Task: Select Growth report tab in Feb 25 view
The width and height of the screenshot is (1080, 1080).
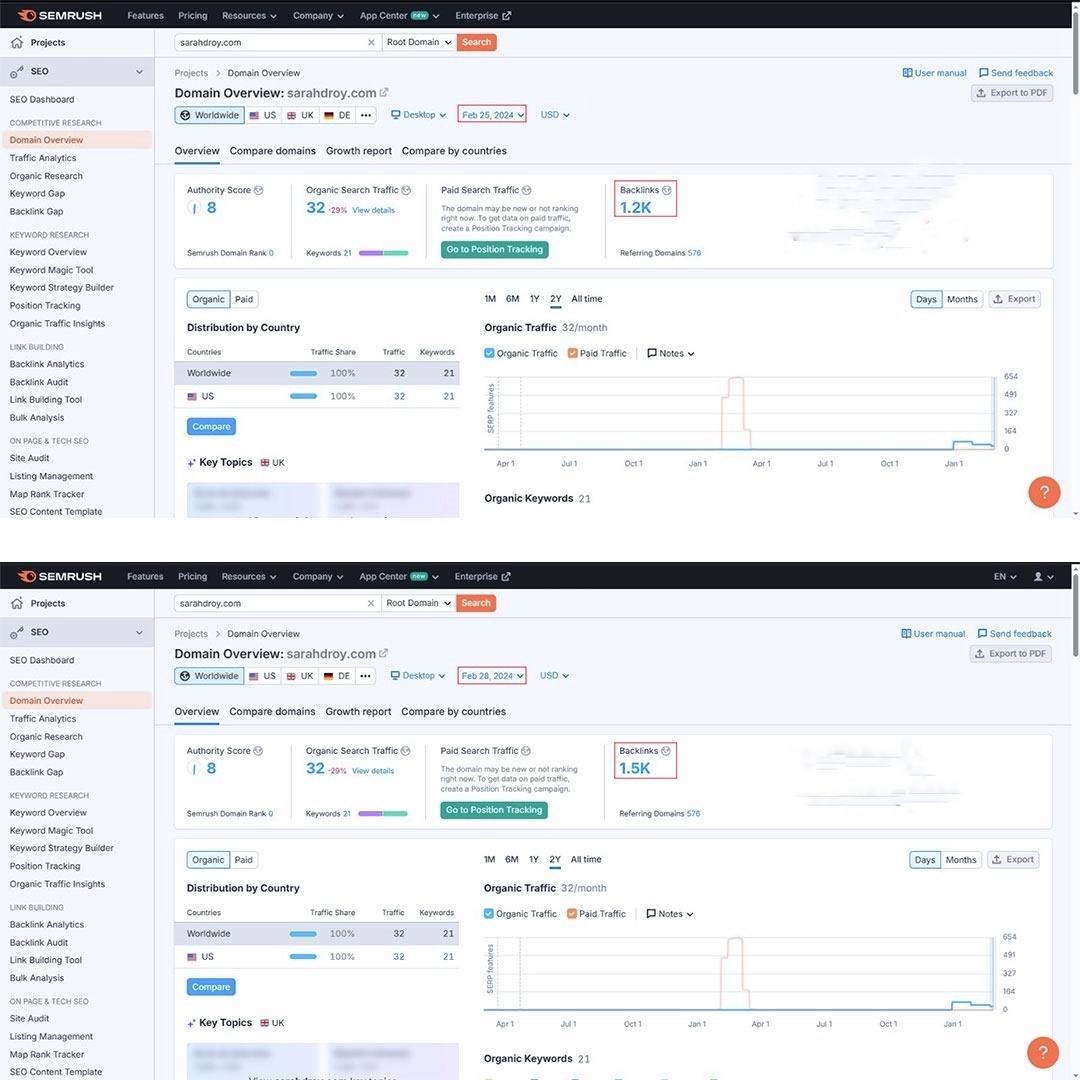Action: 359,151
